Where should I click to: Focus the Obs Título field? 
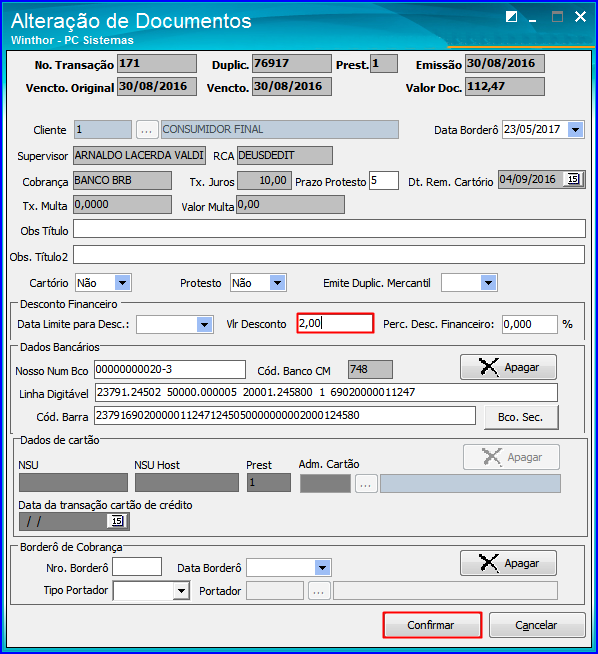pos(329,229)
